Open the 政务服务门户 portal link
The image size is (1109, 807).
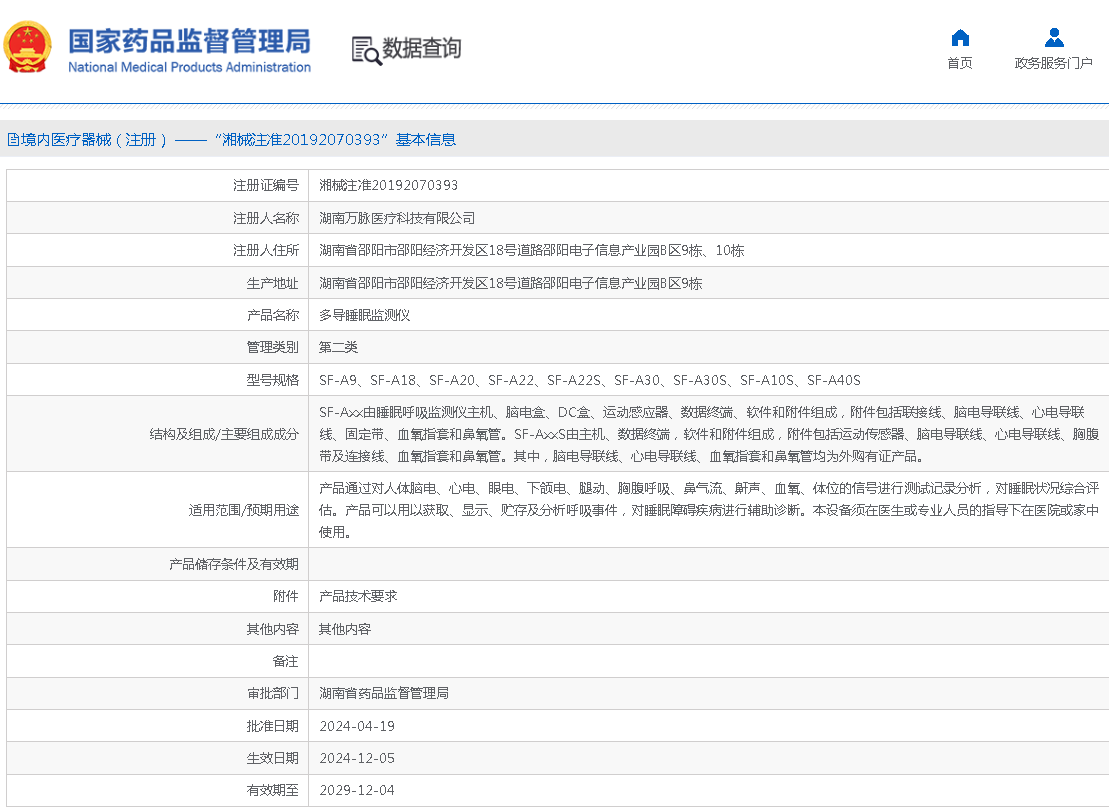tap(1054, 61)
